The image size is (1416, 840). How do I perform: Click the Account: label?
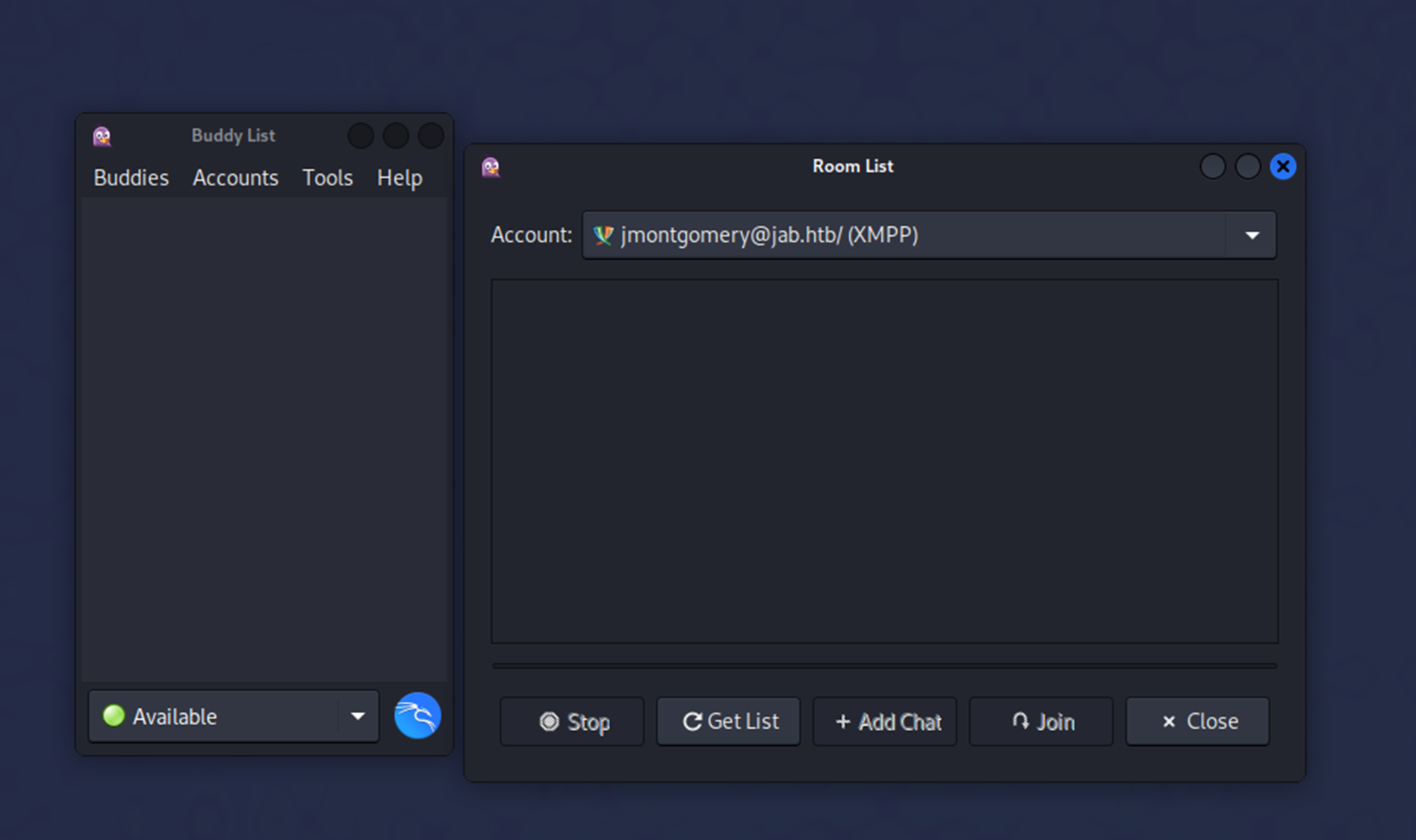coord(531,235)
